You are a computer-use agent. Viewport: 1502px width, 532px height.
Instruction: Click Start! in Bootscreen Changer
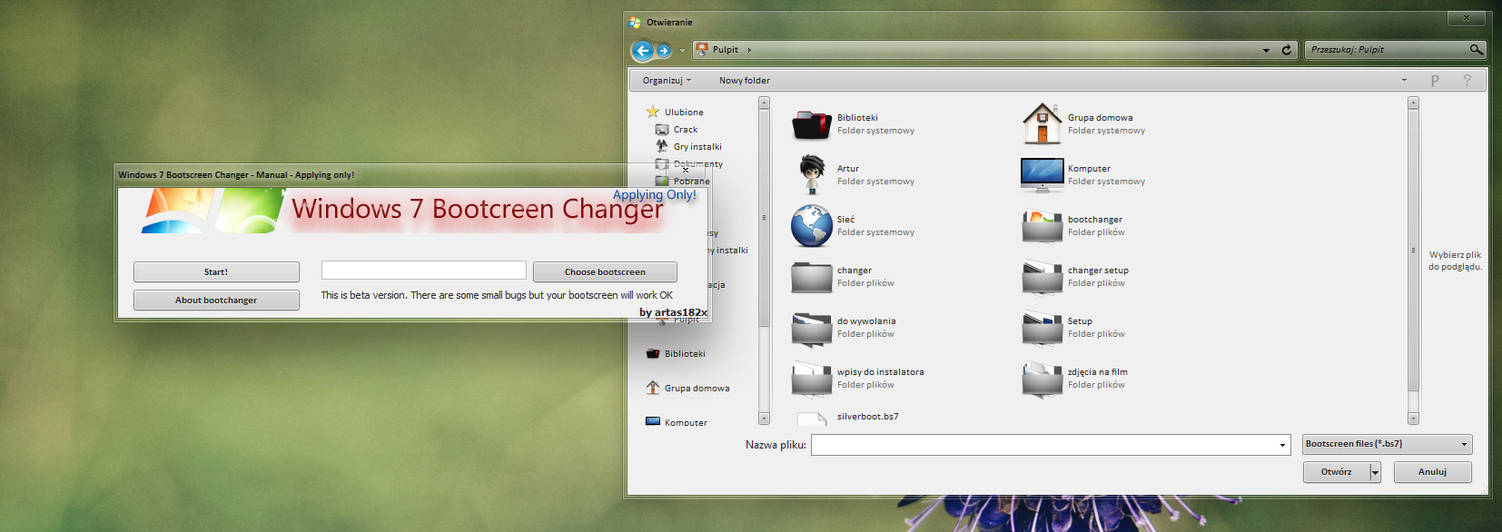(216, 272)
